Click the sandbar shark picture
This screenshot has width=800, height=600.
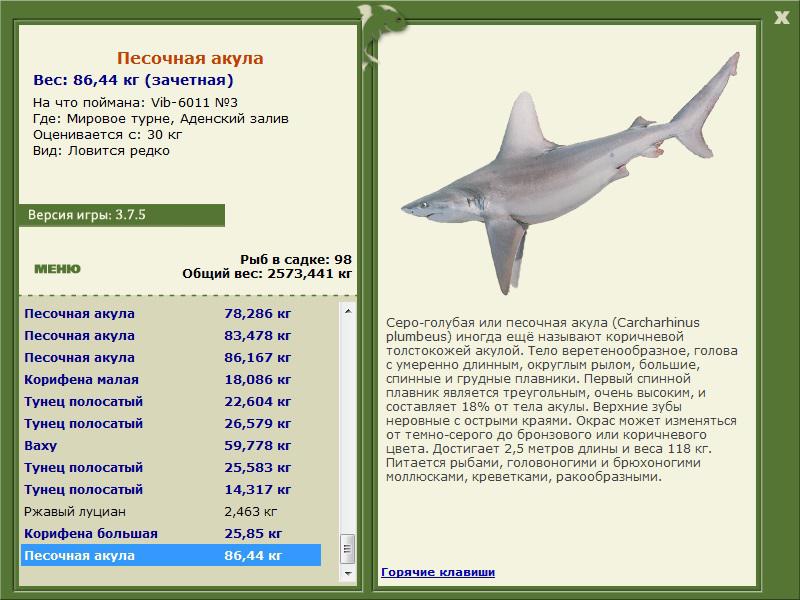570,173
